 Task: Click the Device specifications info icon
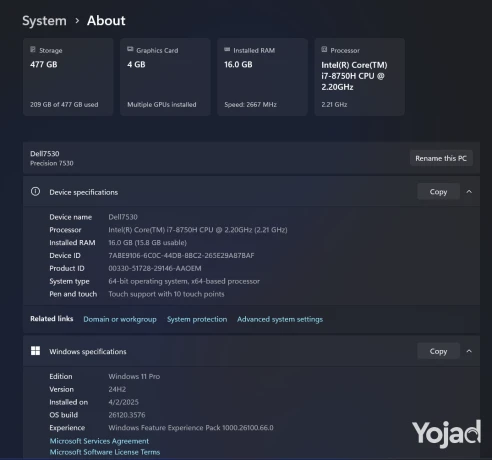[x=35, y=192]
